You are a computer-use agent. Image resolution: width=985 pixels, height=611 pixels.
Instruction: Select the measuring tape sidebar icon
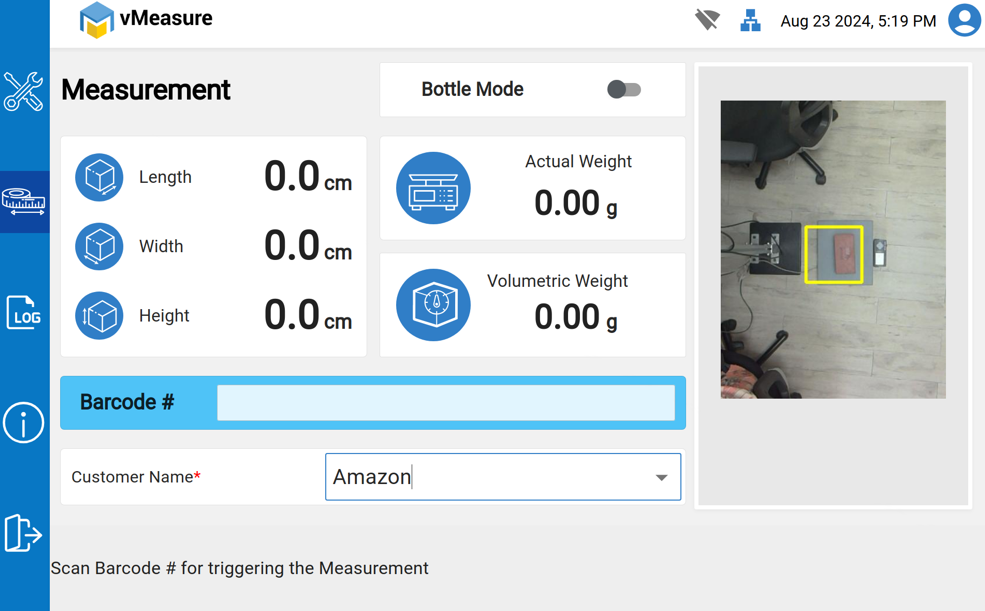[x=23, y=201]
